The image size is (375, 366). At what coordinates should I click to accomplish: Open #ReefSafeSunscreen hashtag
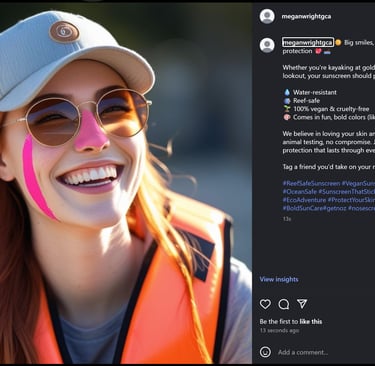[311, 183]
